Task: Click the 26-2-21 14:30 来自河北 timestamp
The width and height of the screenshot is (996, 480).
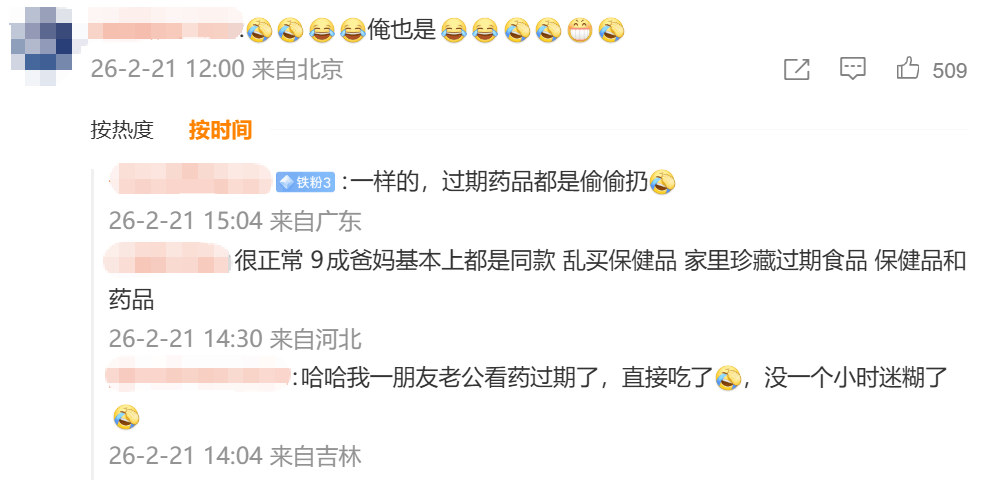Action: coord(235,338)
